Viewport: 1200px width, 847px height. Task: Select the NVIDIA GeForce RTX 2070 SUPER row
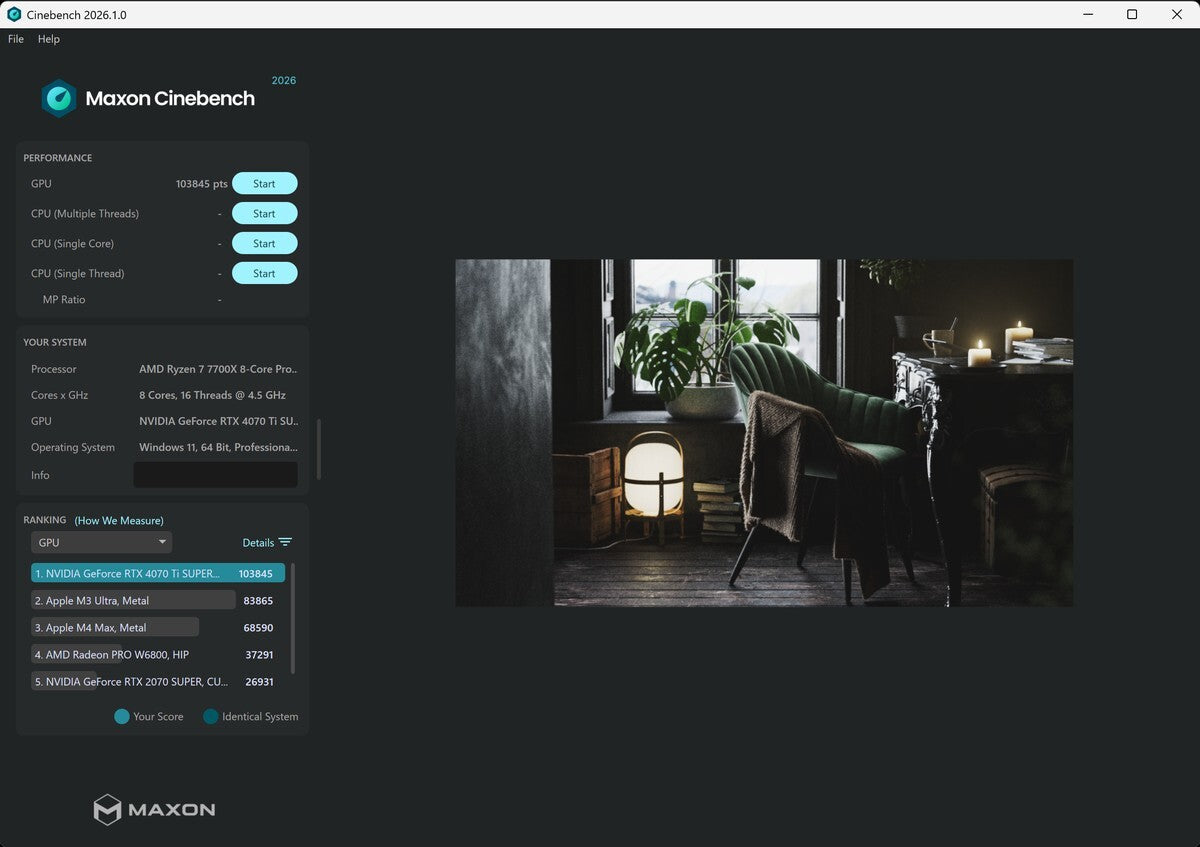158,681
